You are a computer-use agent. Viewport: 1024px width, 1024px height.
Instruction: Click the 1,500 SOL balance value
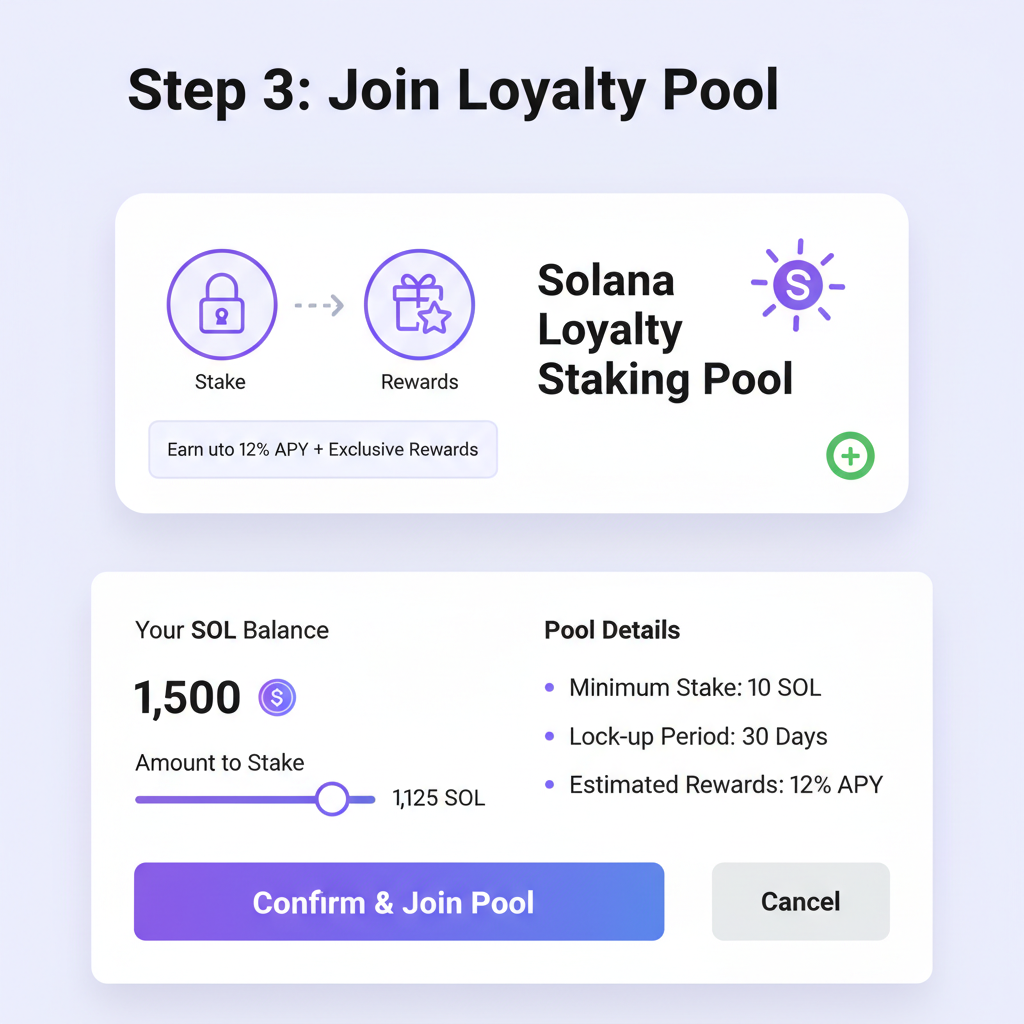pos(186,697)
